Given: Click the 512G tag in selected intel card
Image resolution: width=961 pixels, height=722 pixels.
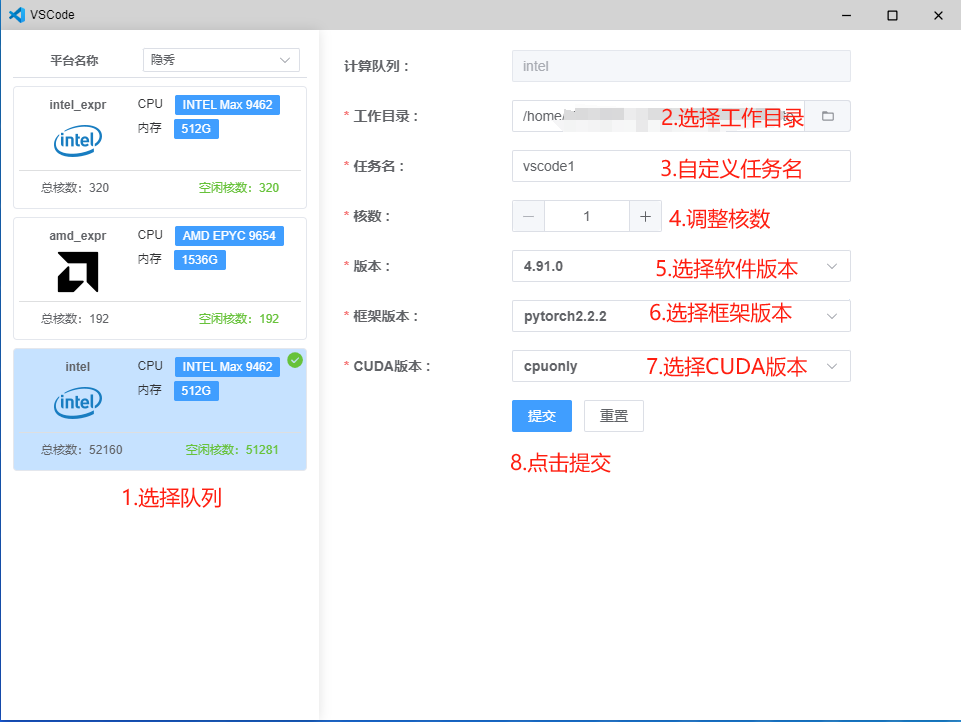Looking at the screenshot, I should click(x=196, y=391).
